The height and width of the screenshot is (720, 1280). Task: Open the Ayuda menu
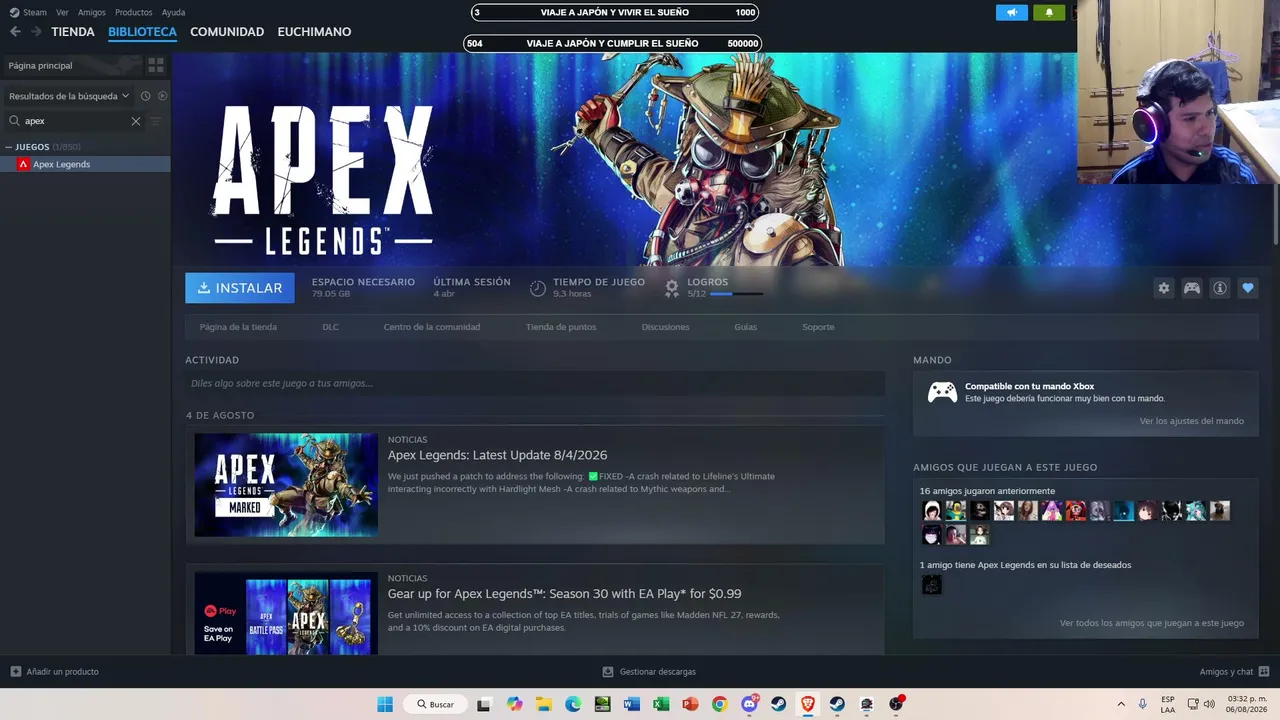click(173, 12)
